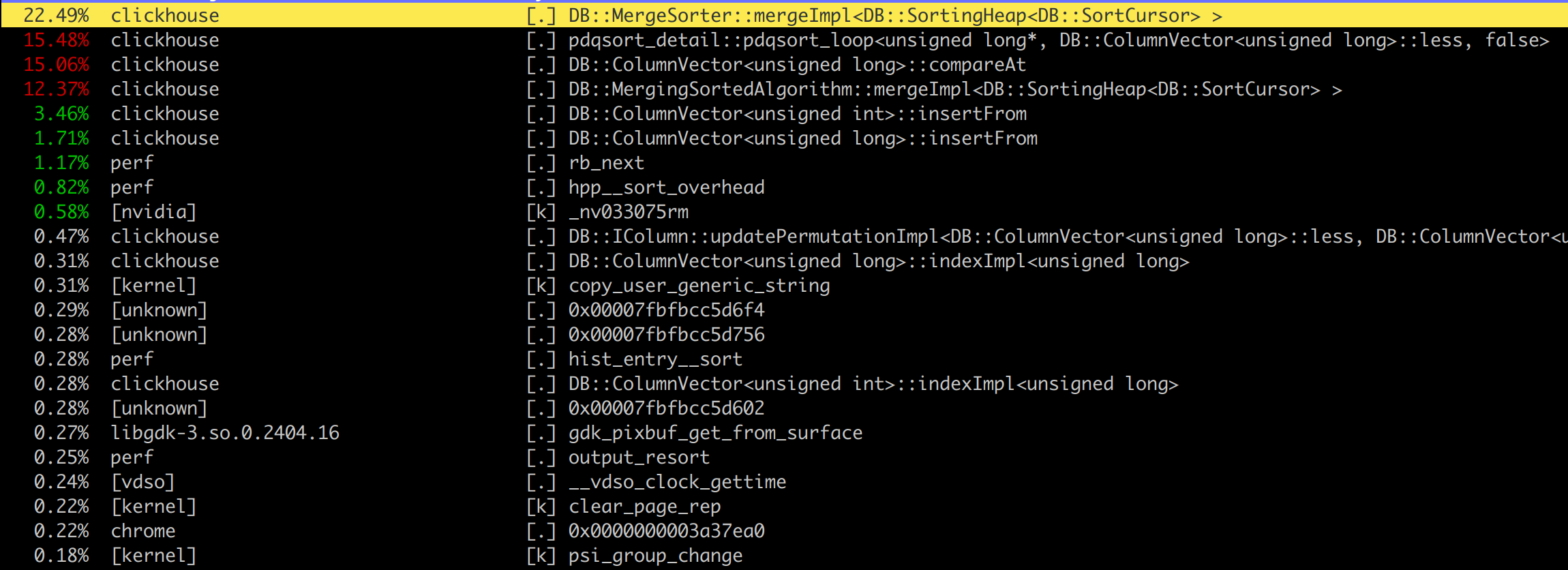Click the hist_entry__sort symbol

[655, 359]
